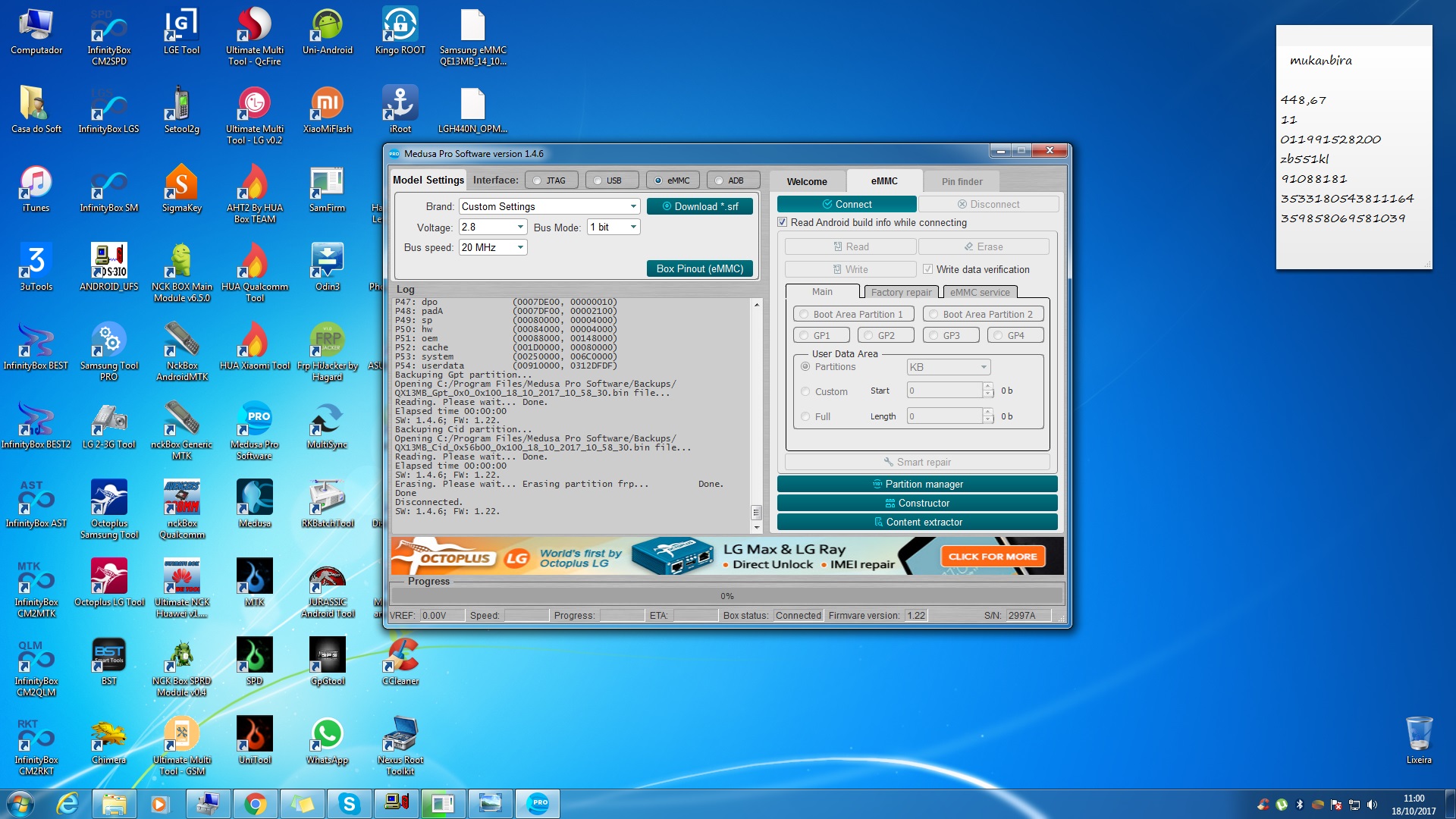Open the InfinityBox CM2SPD desktop icon
The width and height of the screenshot is (1456, 819).
[108, 38]
